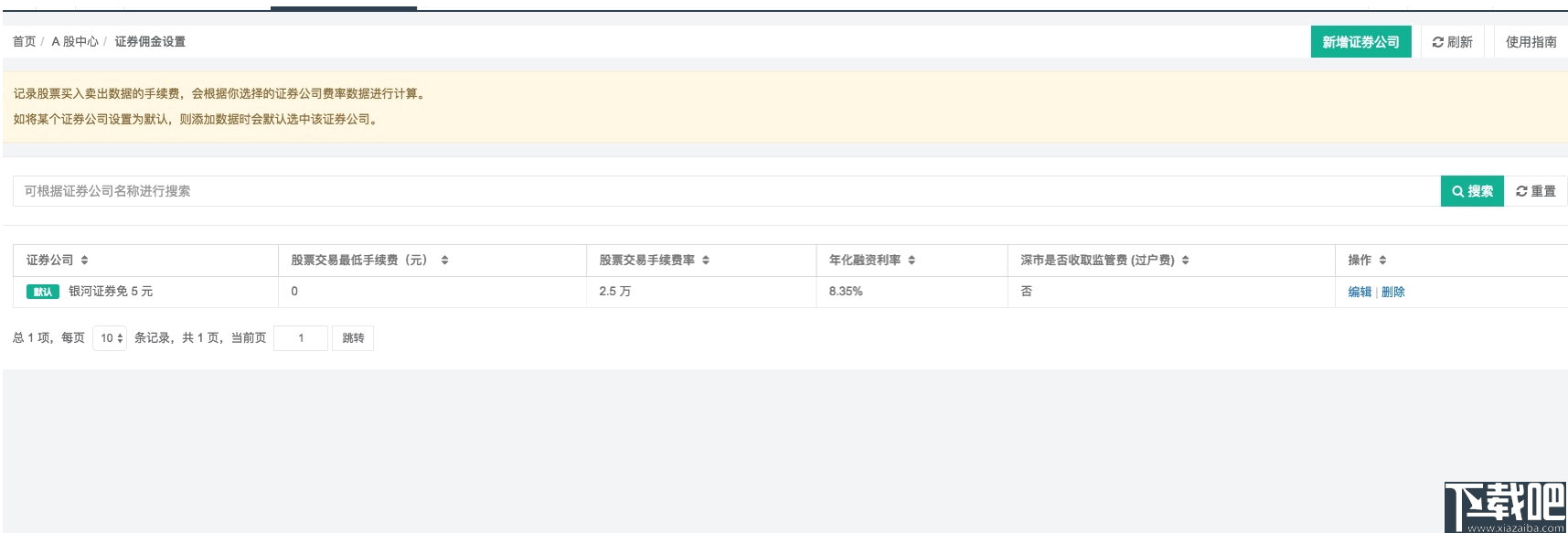The image size is (1568, 533).
Task: Click the green 默认 badge
Action: coord(43,292)
